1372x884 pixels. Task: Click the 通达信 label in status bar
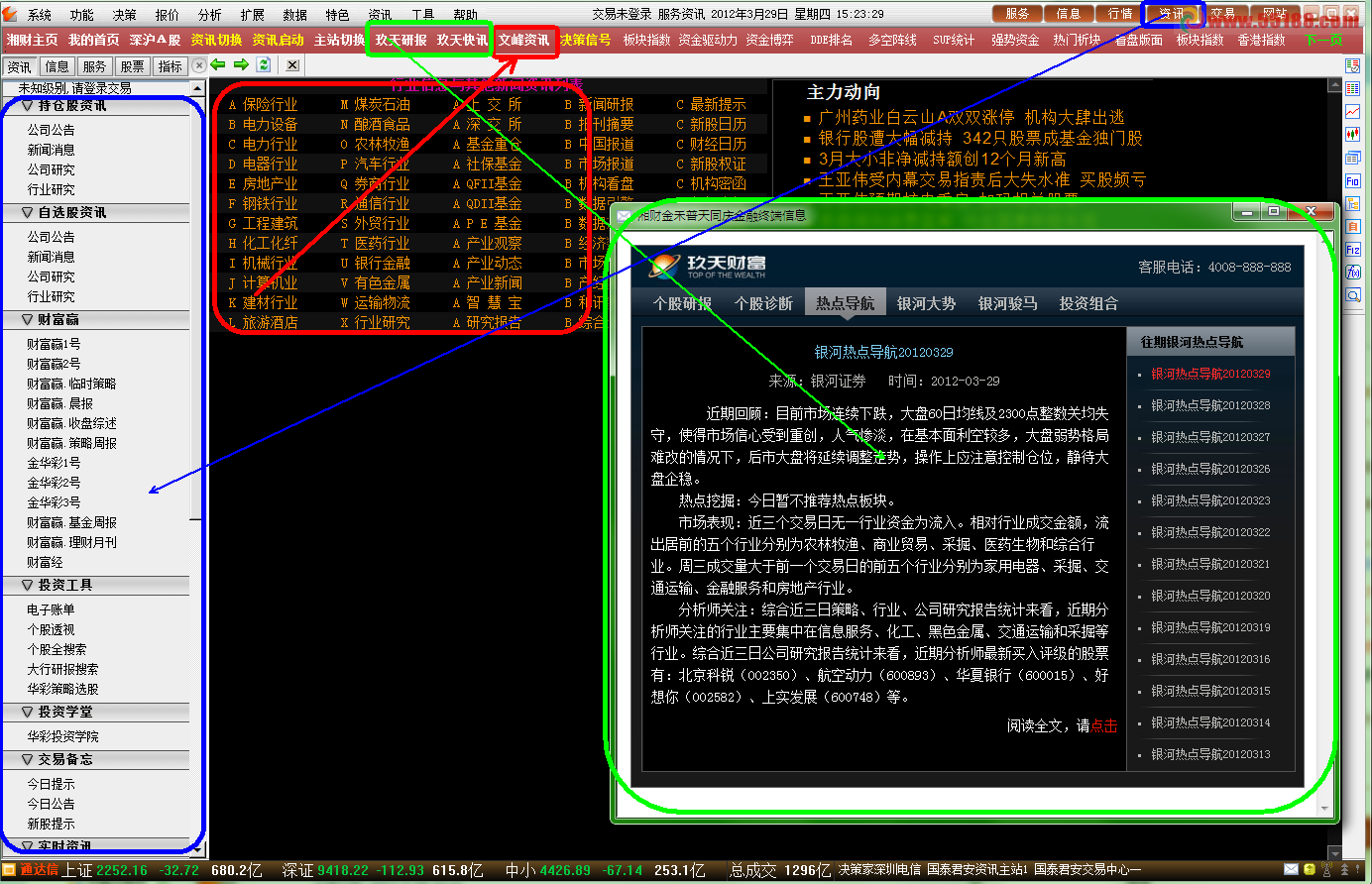pyautogui.click(x=39, y=870)
